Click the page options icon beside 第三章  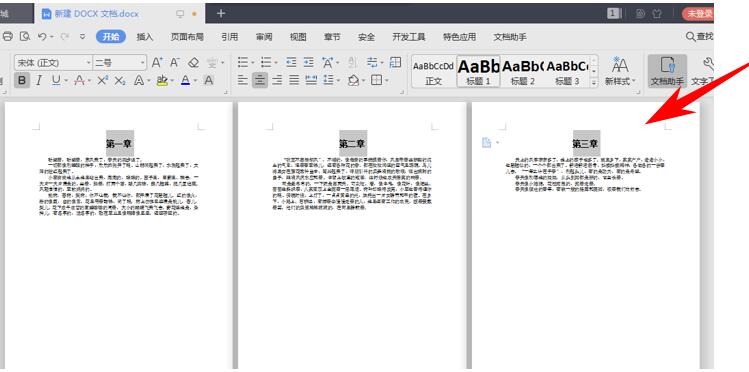pos(486,142)
